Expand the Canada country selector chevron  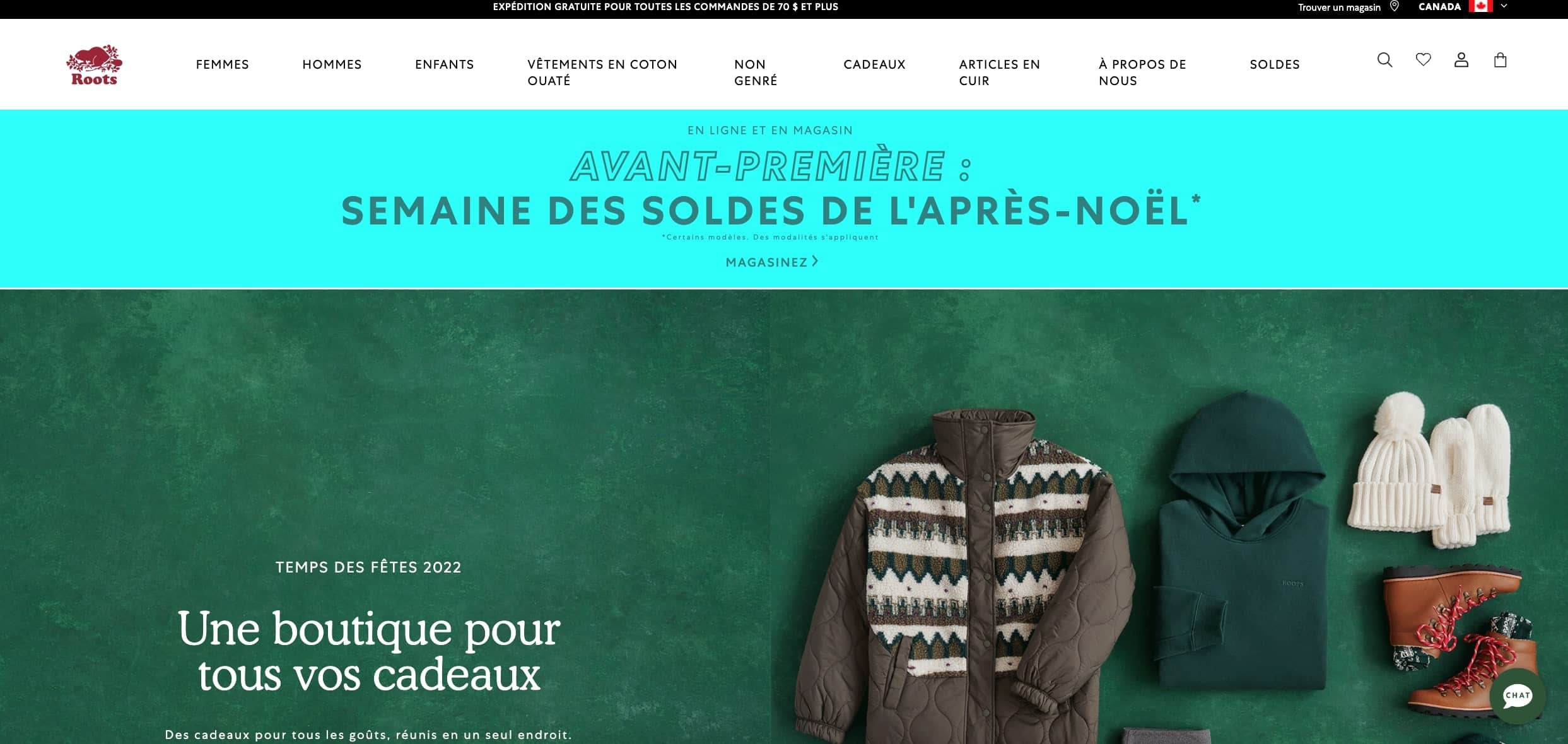pos(1504,6)
